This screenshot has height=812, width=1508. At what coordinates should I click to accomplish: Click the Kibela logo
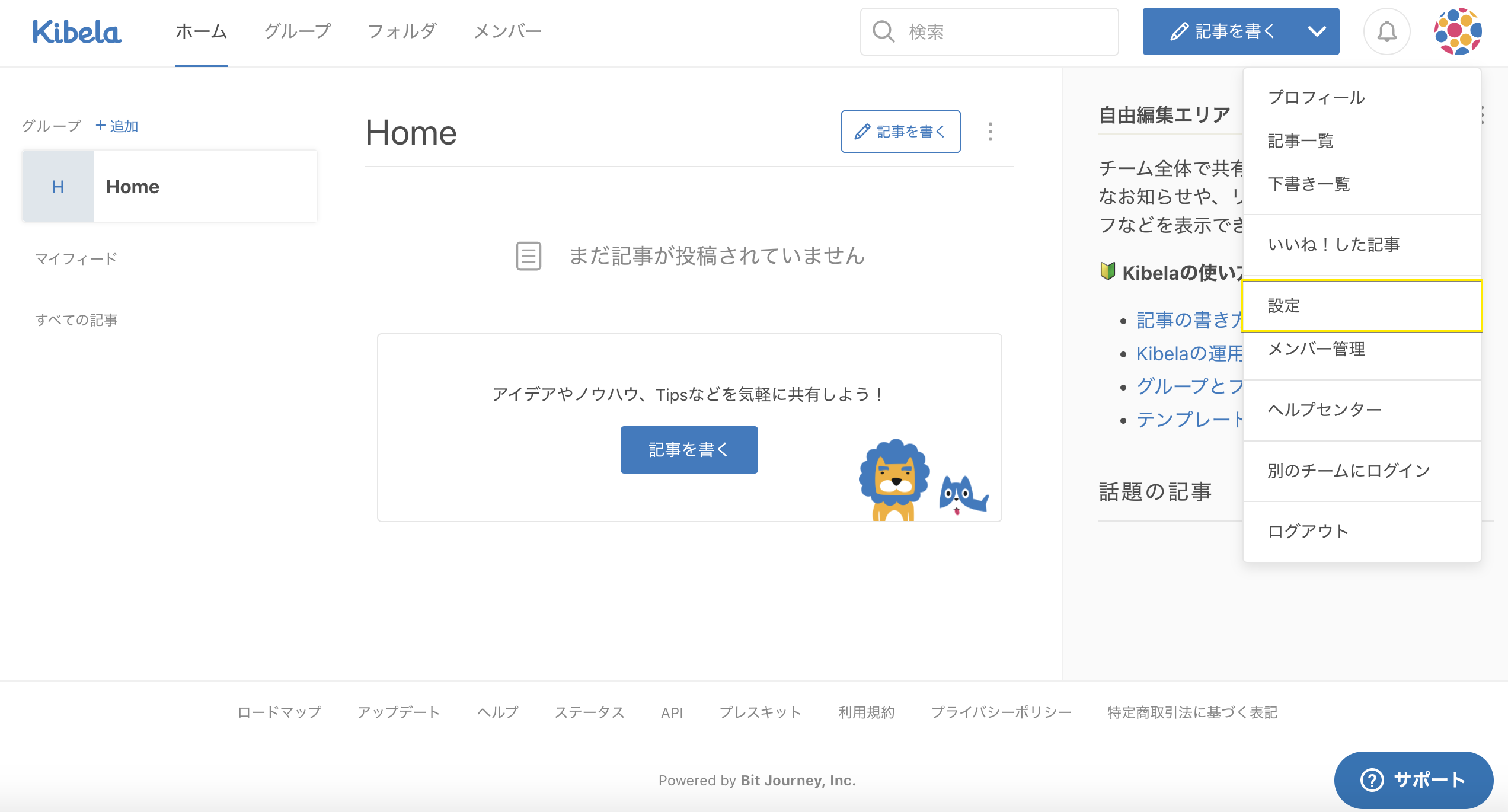click(77, 32)
